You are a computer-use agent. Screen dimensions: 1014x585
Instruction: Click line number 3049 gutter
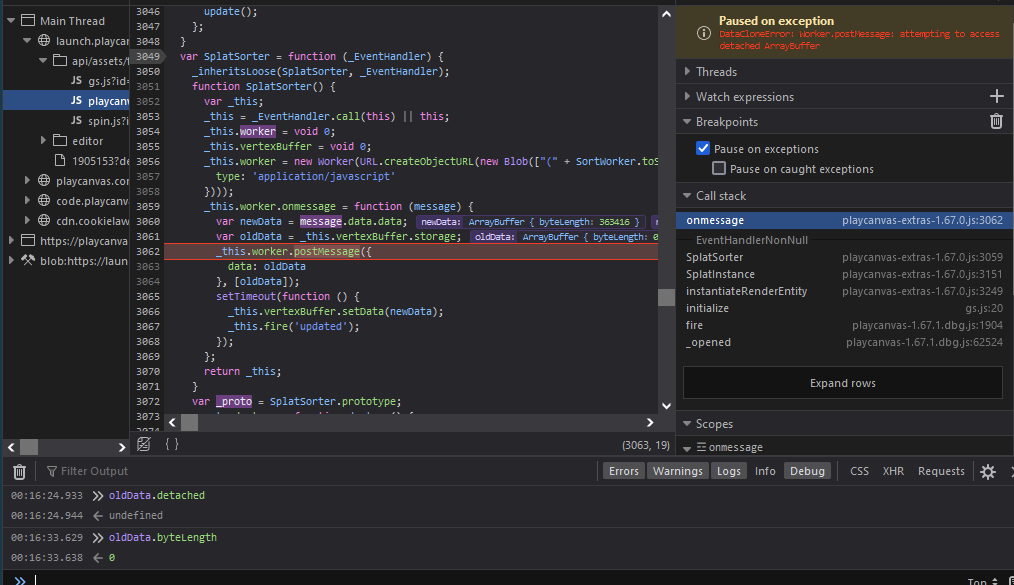(148, 56)
